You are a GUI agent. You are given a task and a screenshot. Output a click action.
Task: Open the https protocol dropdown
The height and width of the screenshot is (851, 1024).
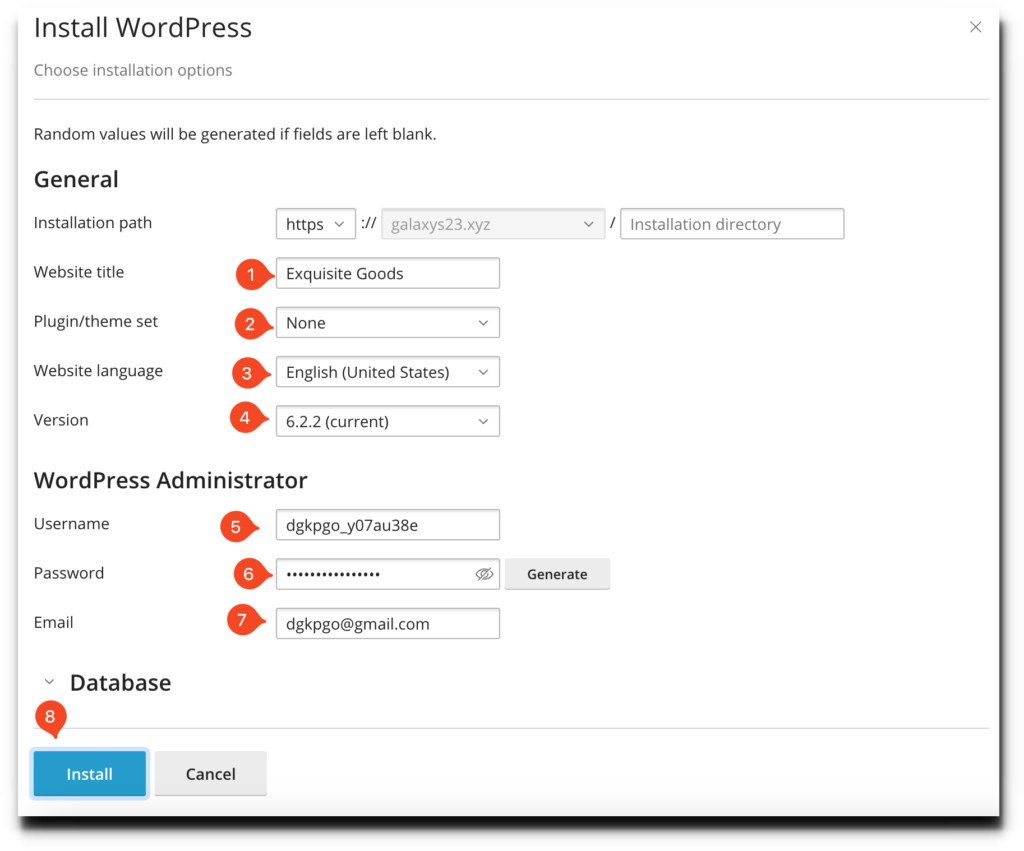(x=315, y=224)
